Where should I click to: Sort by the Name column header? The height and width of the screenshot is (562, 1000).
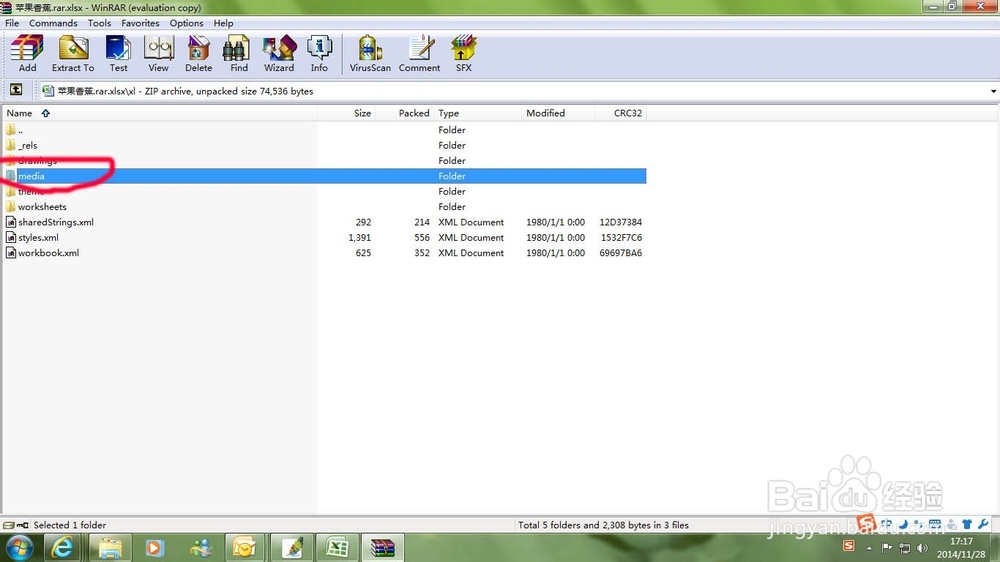[159, 113]
